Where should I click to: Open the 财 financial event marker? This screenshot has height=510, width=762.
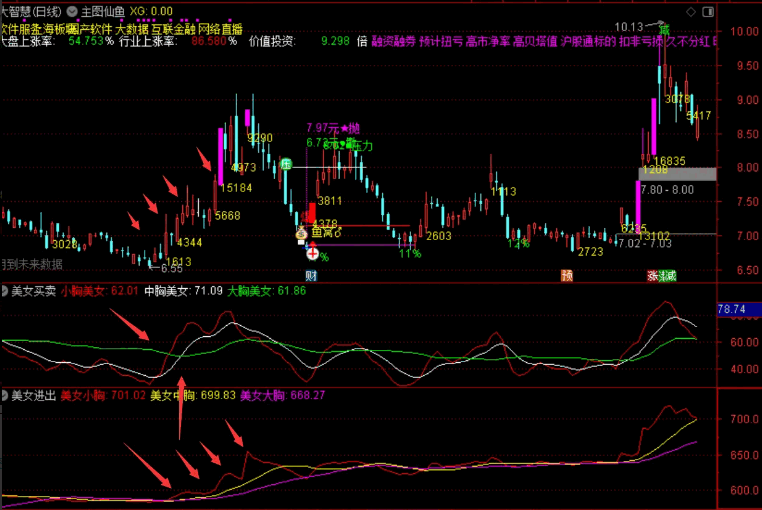click(311, 276)
